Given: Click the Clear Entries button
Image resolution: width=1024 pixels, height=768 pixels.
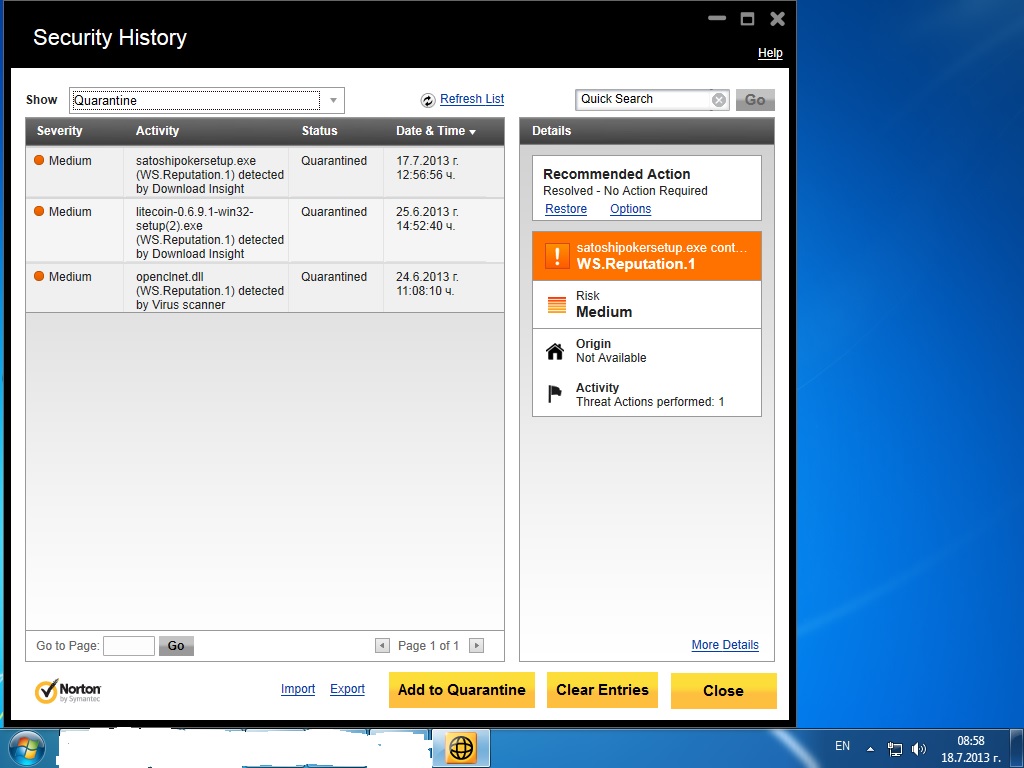Looking at the screenshot, I should pyautogui.click(x=602, y=690).
